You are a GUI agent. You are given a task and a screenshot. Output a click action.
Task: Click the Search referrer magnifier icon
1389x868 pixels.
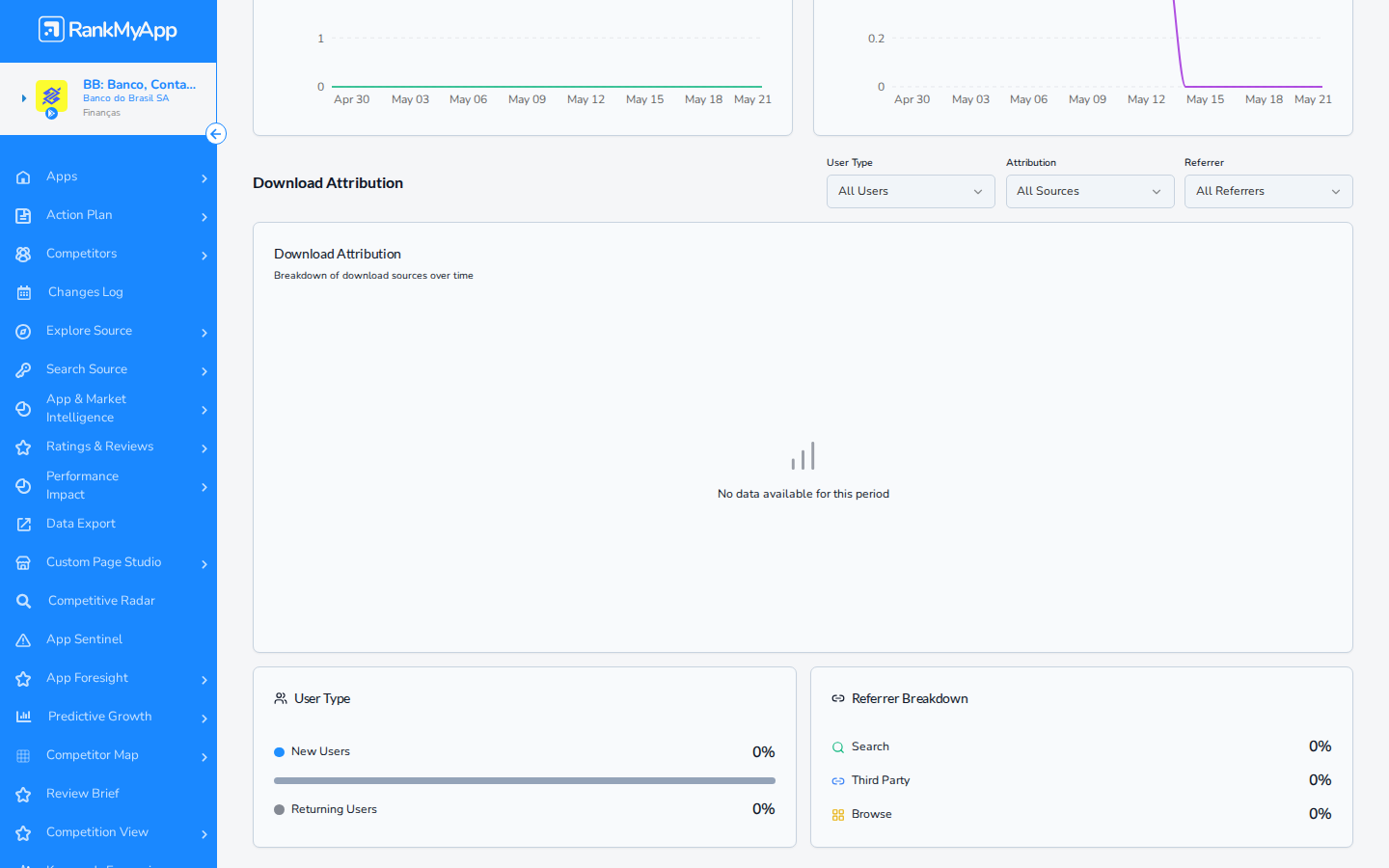coord(838,747)
